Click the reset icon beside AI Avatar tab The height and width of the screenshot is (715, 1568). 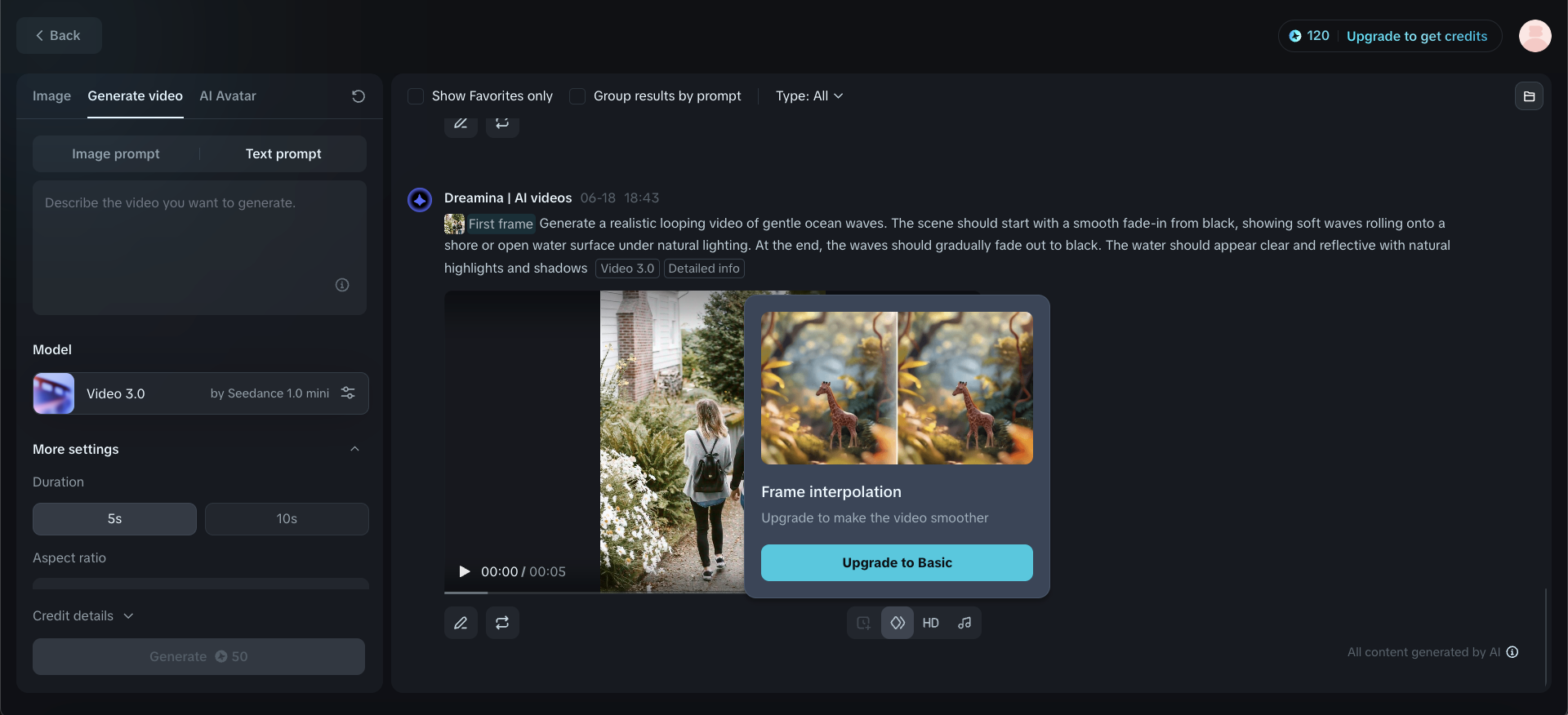click(x=358, y=96)
